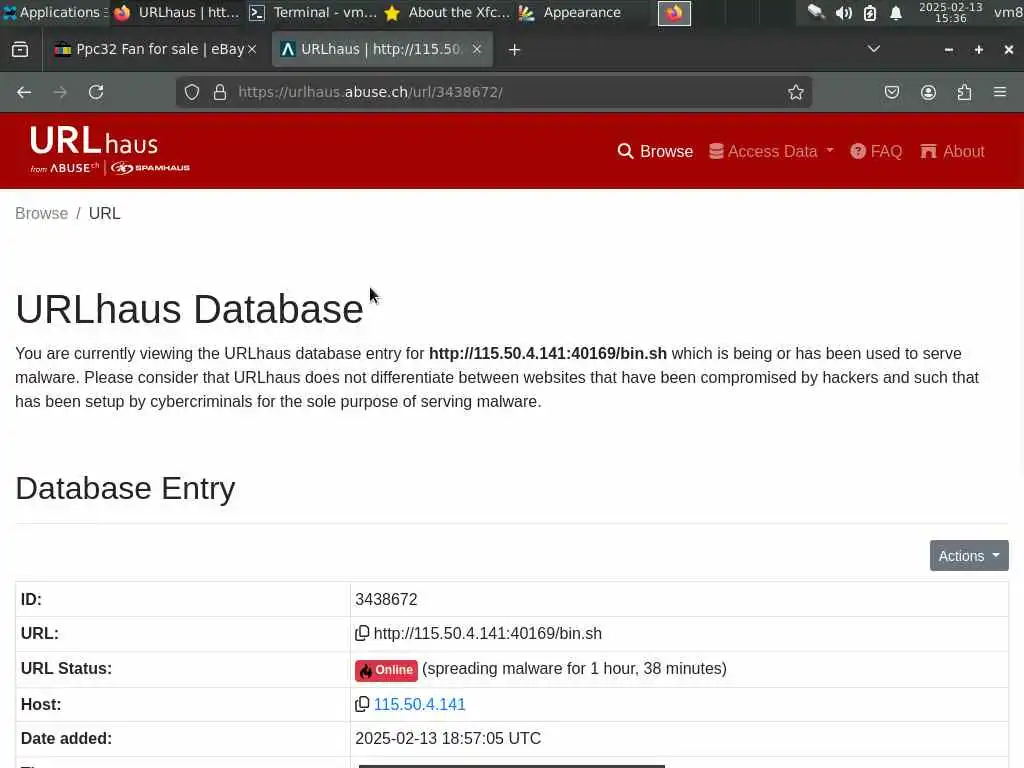The width and height of the screenshot is (1024, 768).
Task: View site security via padlock icon
Action: point(220,92)
